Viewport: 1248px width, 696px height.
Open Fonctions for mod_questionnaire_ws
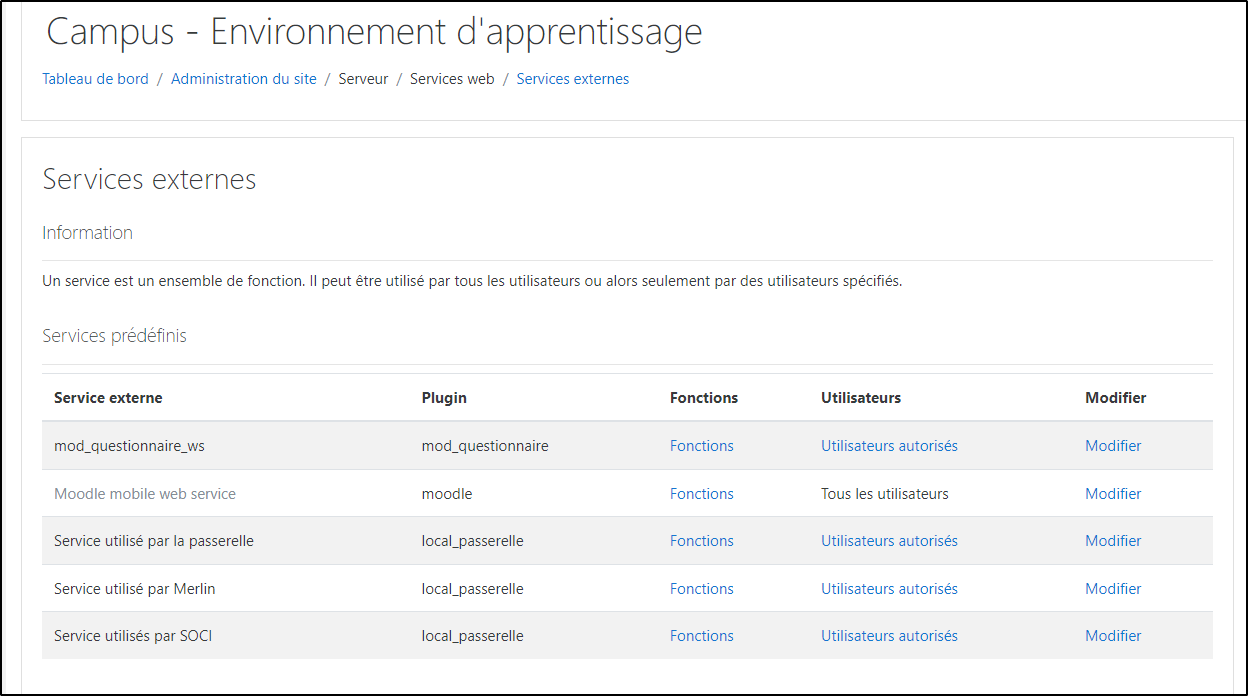click(x=701, y=446)
